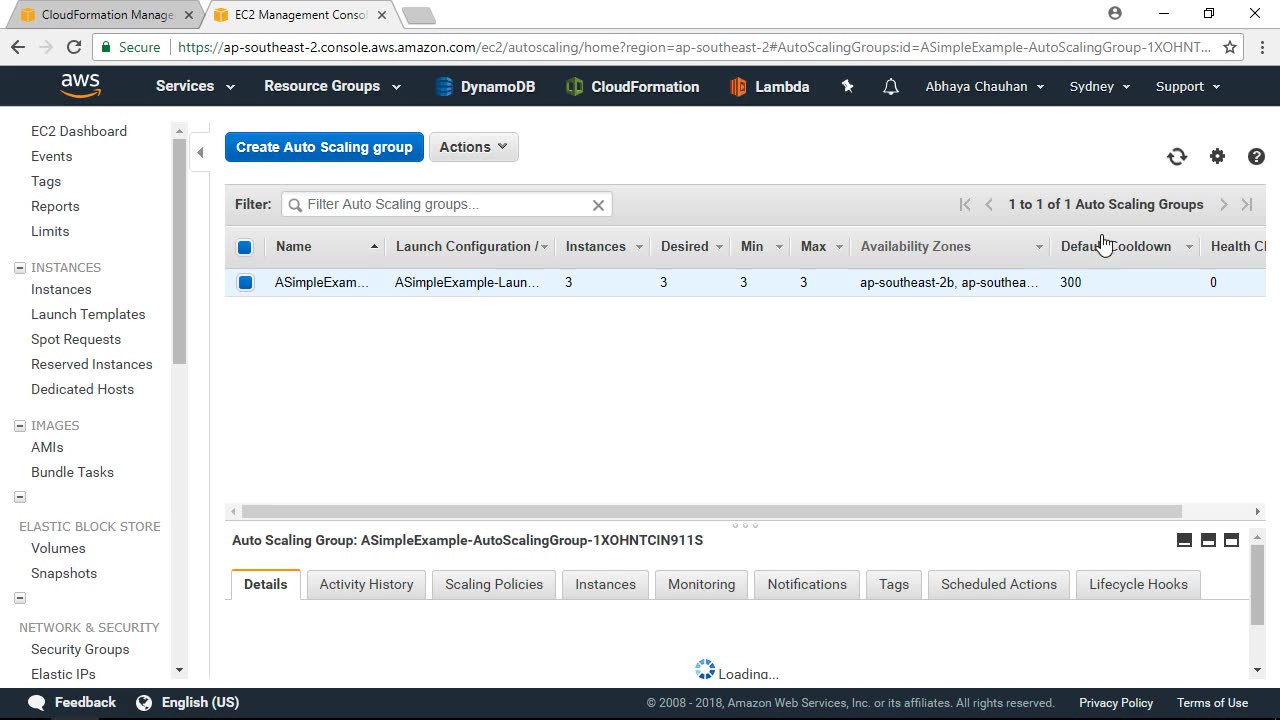Toggle the select-all header checkbox
This screenshot has width=1280, height=720.
[x=244, y=247]
